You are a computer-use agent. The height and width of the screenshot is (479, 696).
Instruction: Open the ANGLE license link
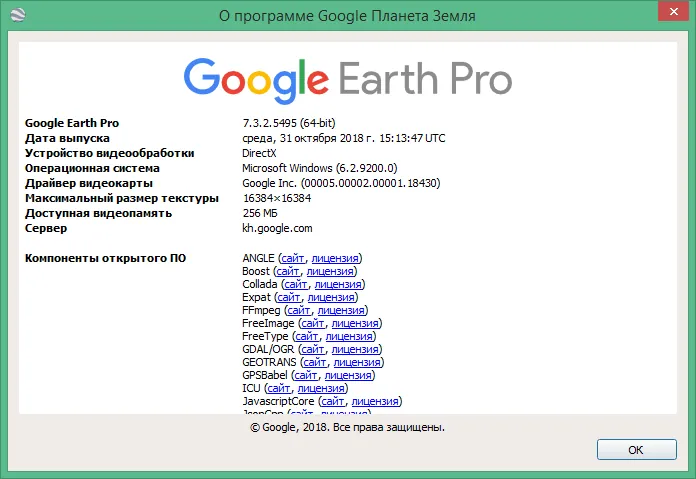click(x=335, y=258)
